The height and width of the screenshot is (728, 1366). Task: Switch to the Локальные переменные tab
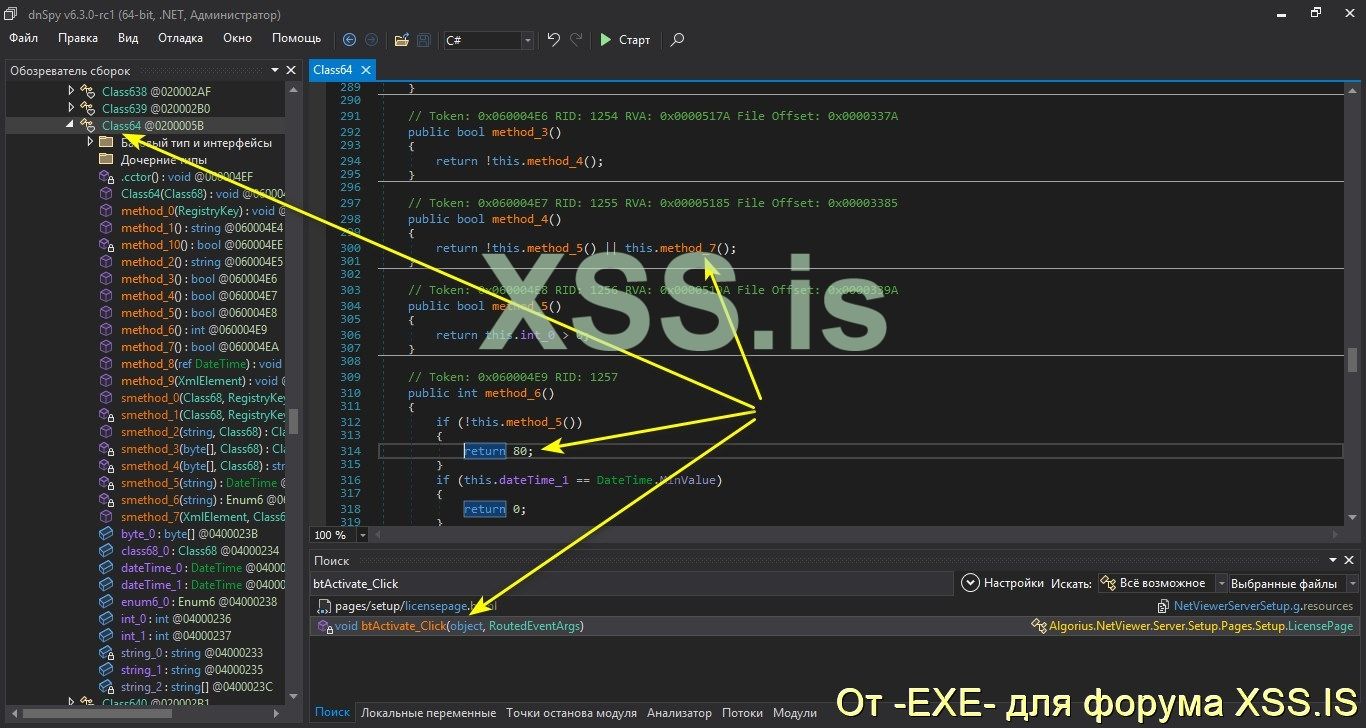click(x=428, y=713)
